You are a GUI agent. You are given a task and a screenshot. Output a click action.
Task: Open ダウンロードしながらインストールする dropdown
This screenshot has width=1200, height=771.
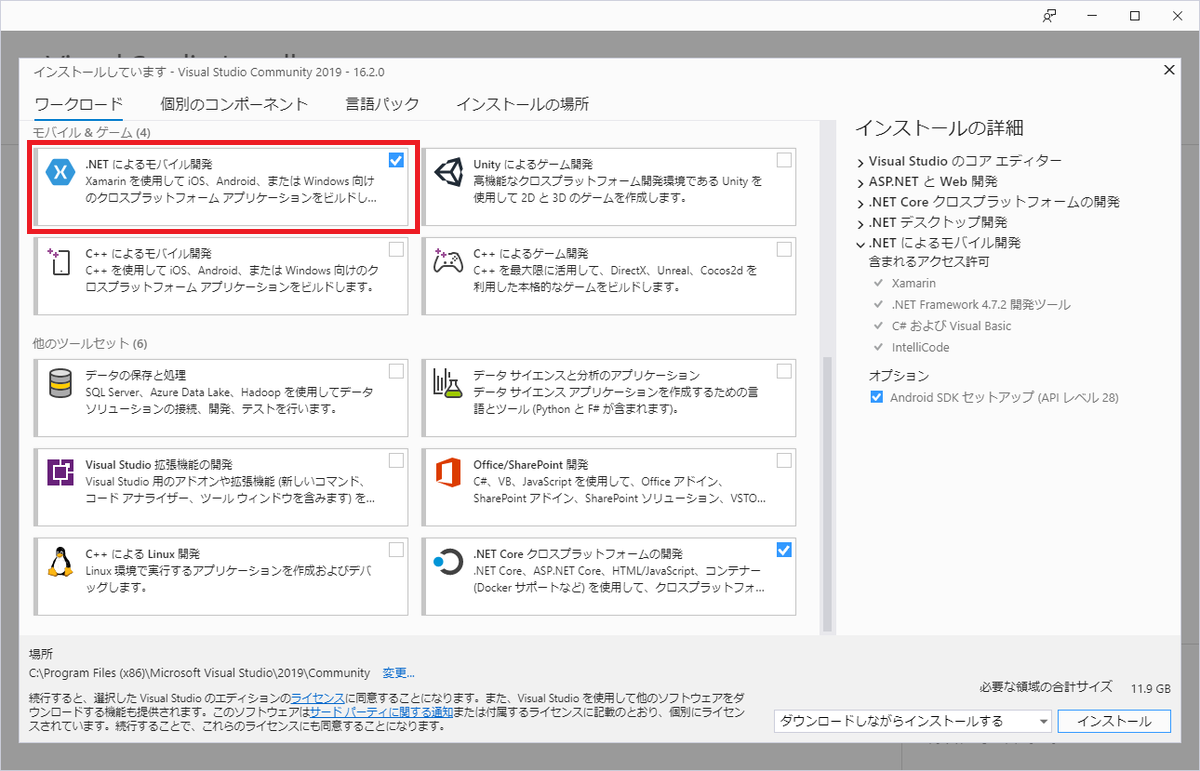point(913,721)
